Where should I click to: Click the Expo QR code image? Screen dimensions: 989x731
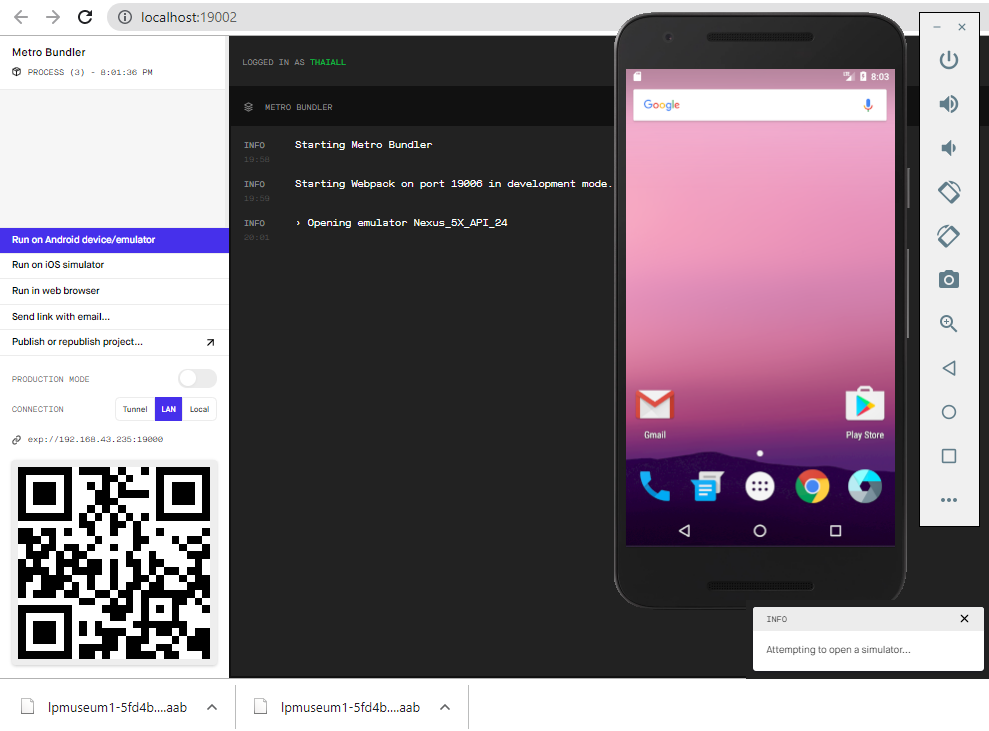coord(114,563)
